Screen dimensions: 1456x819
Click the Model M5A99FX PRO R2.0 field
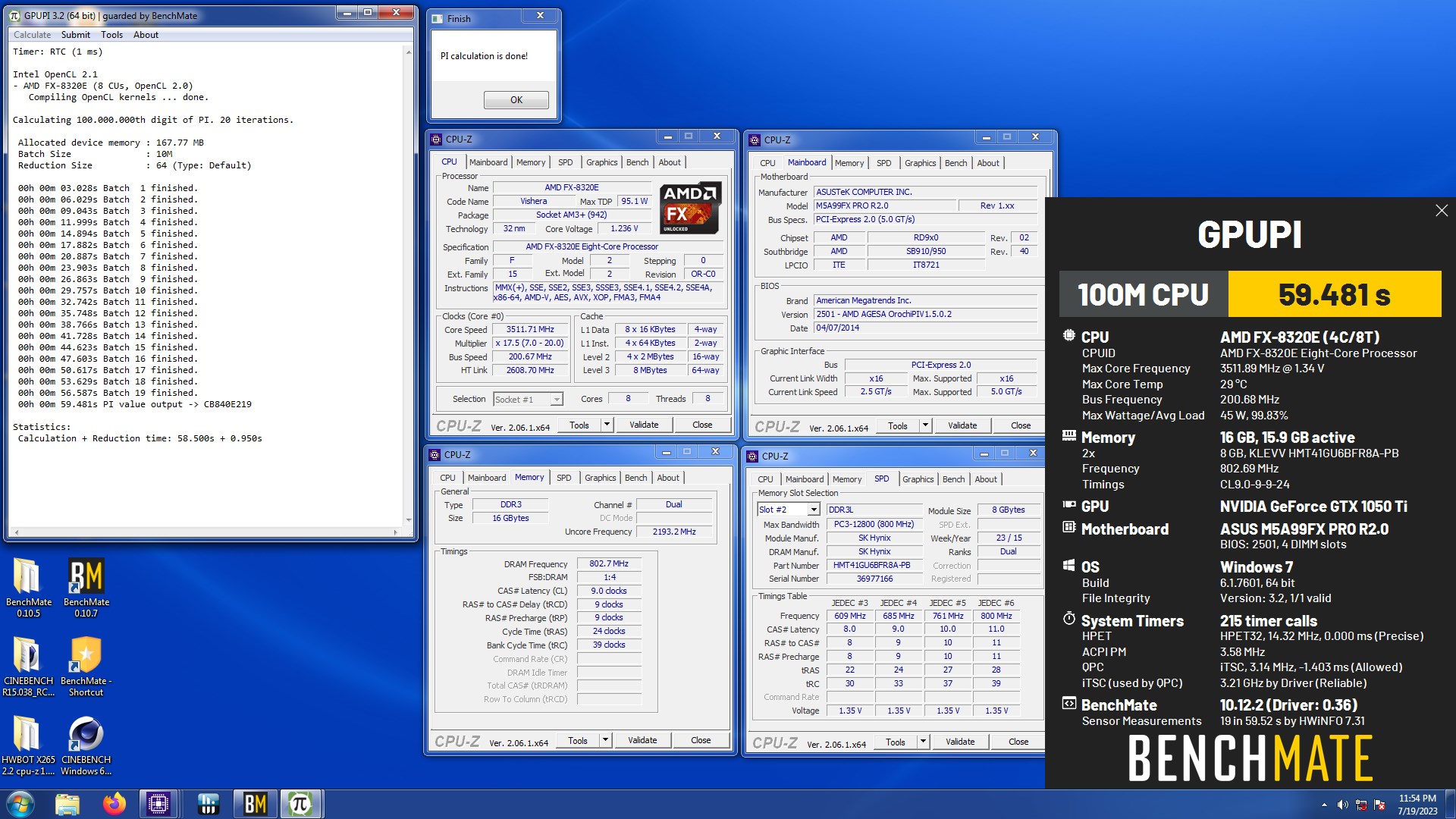pos(885,206)
